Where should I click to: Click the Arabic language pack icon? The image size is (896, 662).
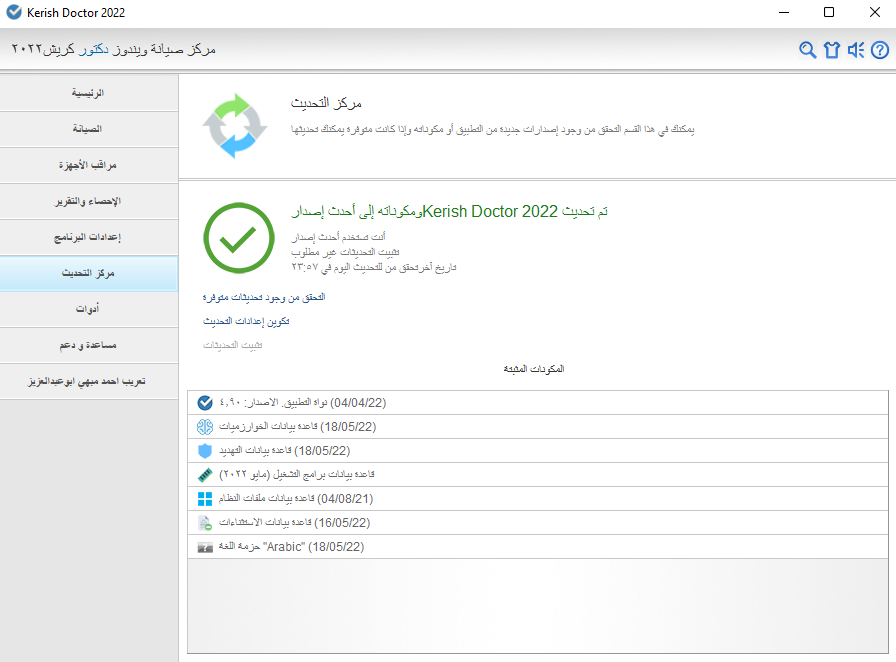pyautogui.click(x=205, y=548)
